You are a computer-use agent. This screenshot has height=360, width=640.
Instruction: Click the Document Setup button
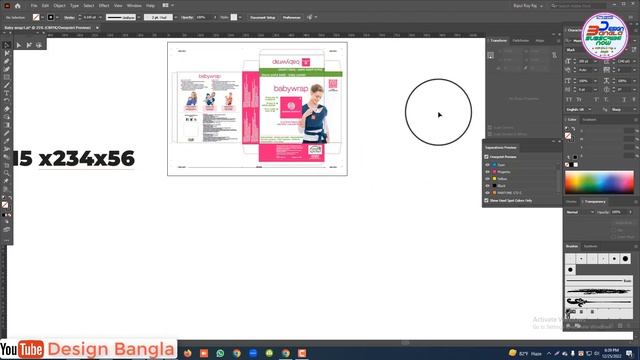click(262, 17)
